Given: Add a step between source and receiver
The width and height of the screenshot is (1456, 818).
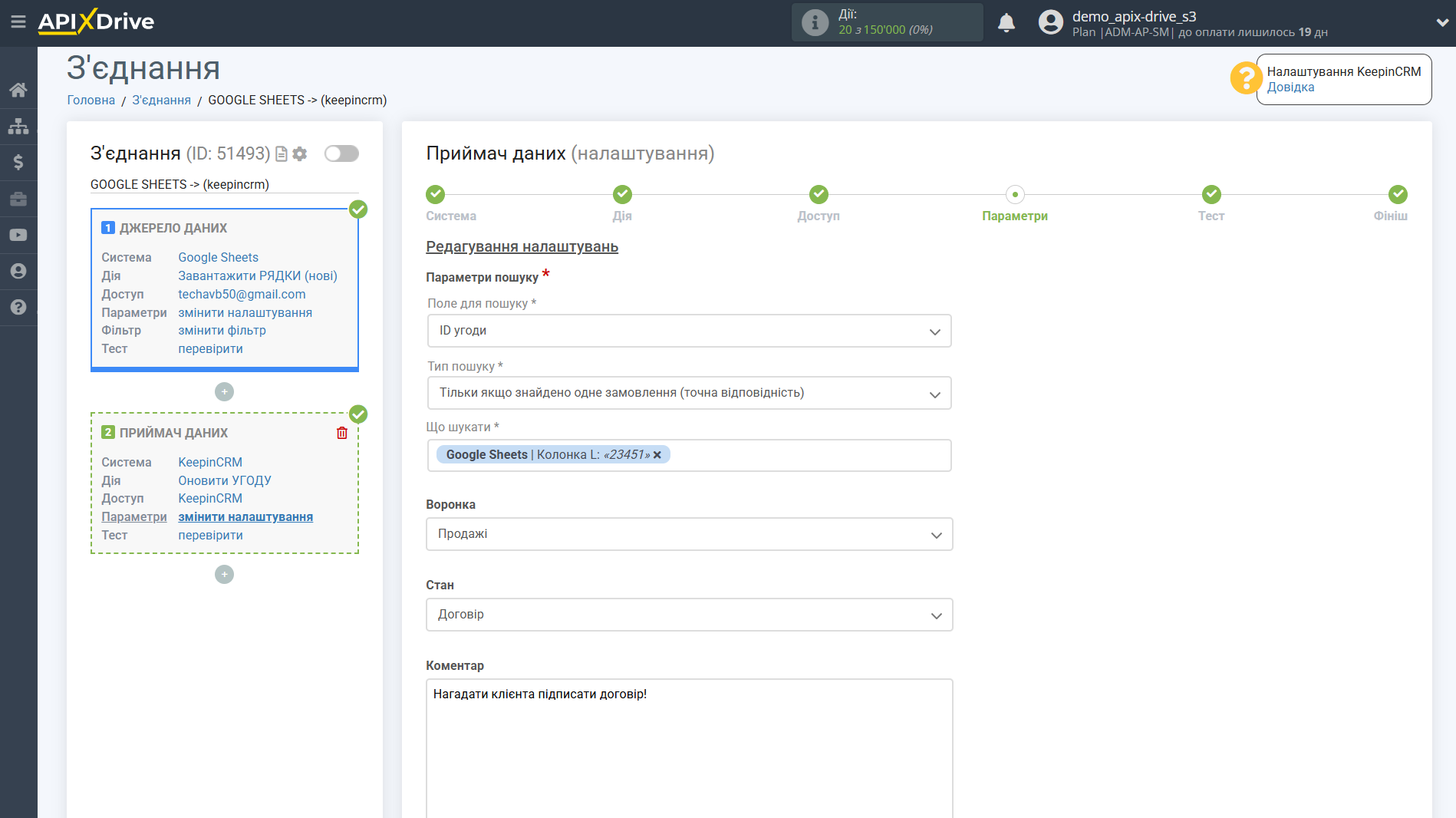Looking at the screenshot, I should (224, 392).
